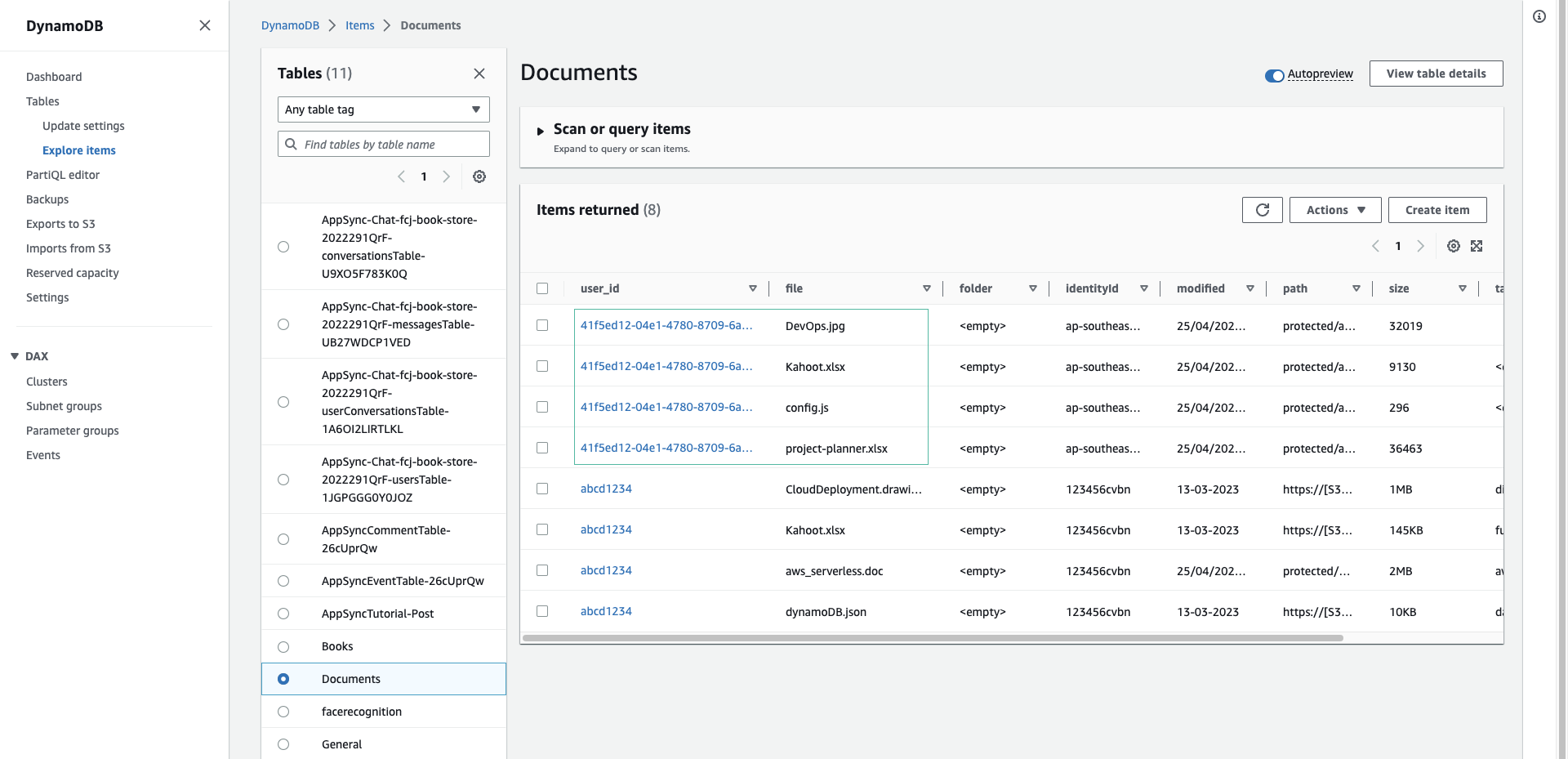Open Items breadcrumb link
1568x759 pixels.
[x=359, y=25]
